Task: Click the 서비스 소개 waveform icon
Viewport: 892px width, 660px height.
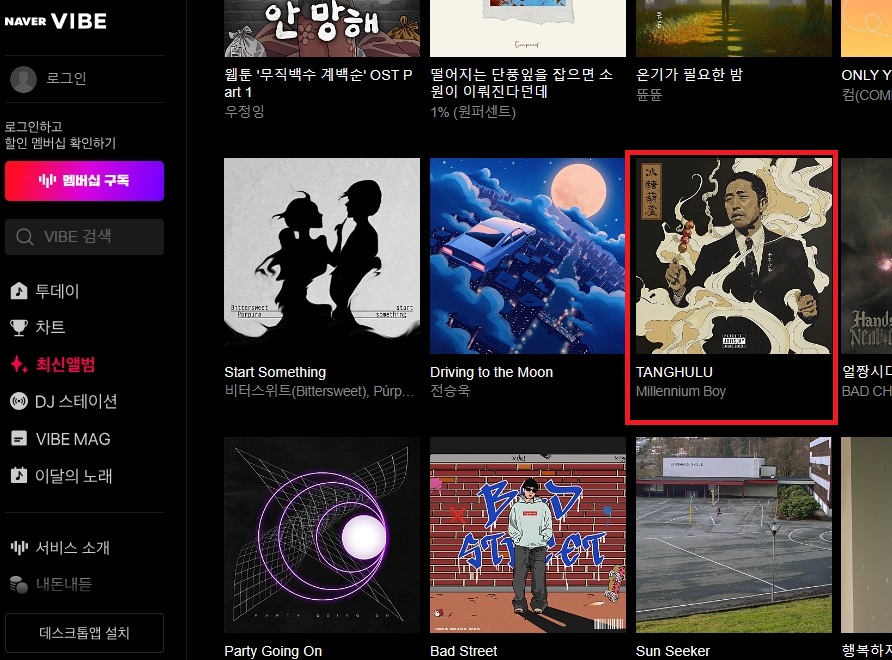Action: [x=19, y=547]
